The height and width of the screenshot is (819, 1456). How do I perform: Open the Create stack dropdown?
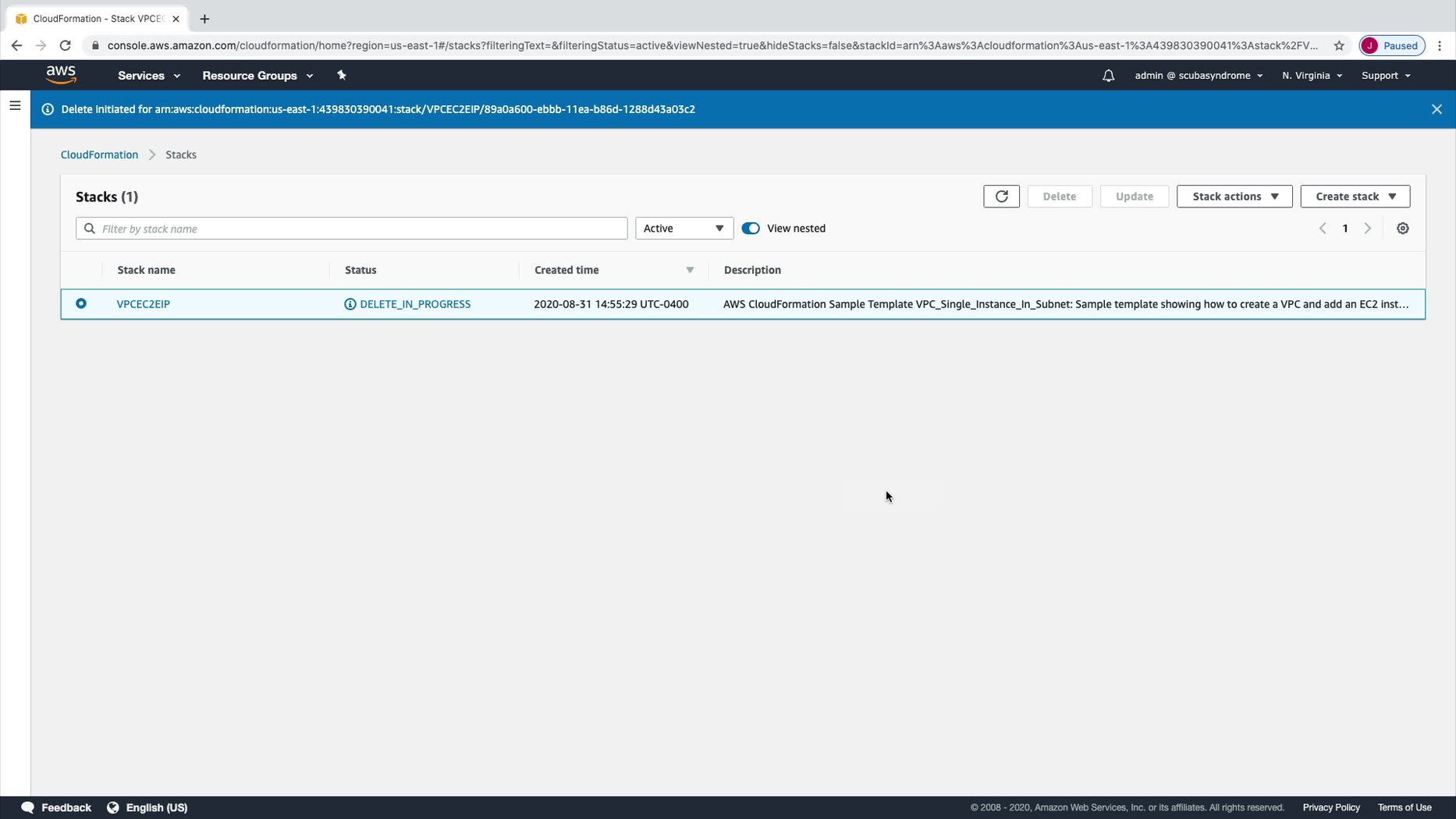coord(1355,197)
